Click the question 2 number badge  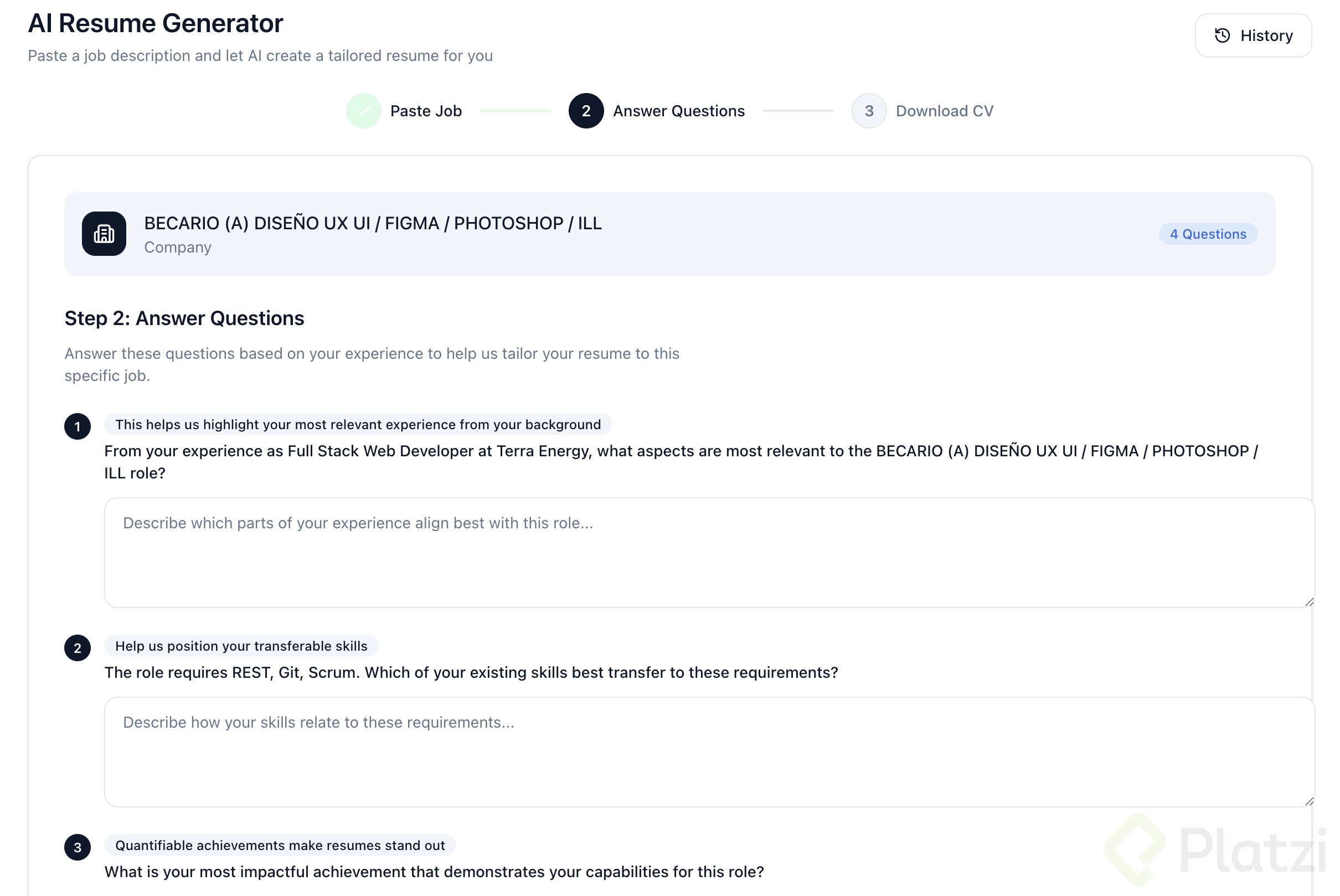77,648
